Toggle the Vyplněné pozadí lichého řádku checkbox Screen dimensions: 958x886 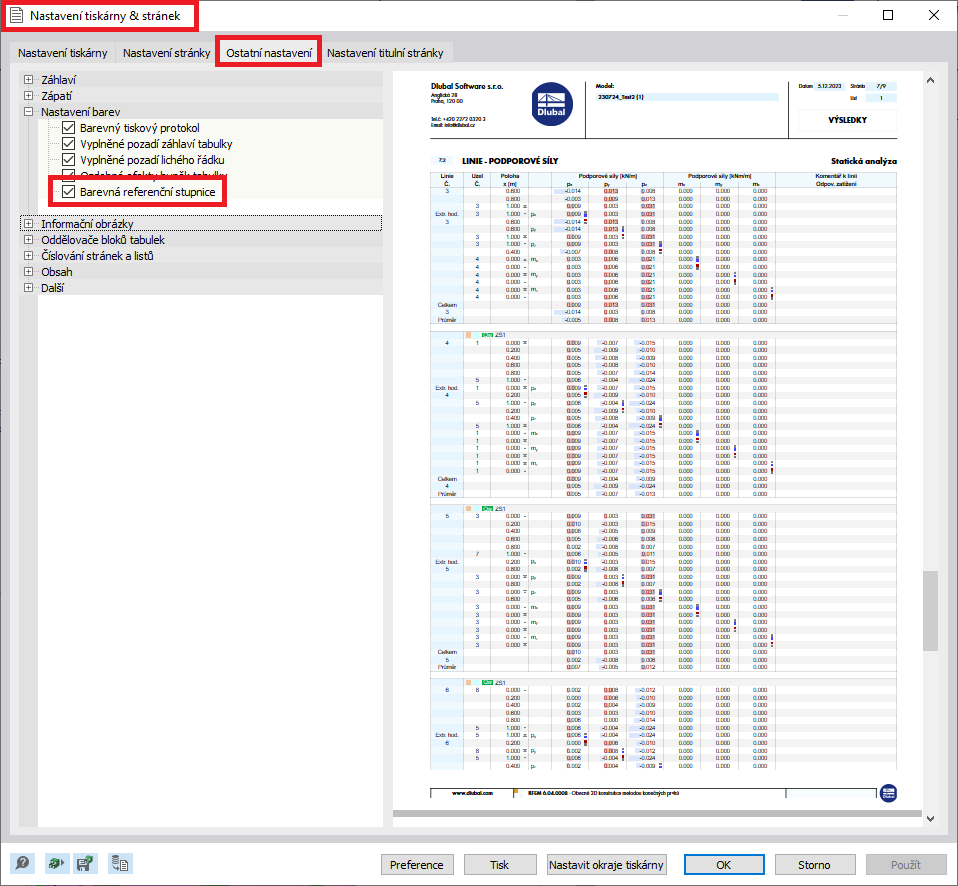[x=69, y=159]
